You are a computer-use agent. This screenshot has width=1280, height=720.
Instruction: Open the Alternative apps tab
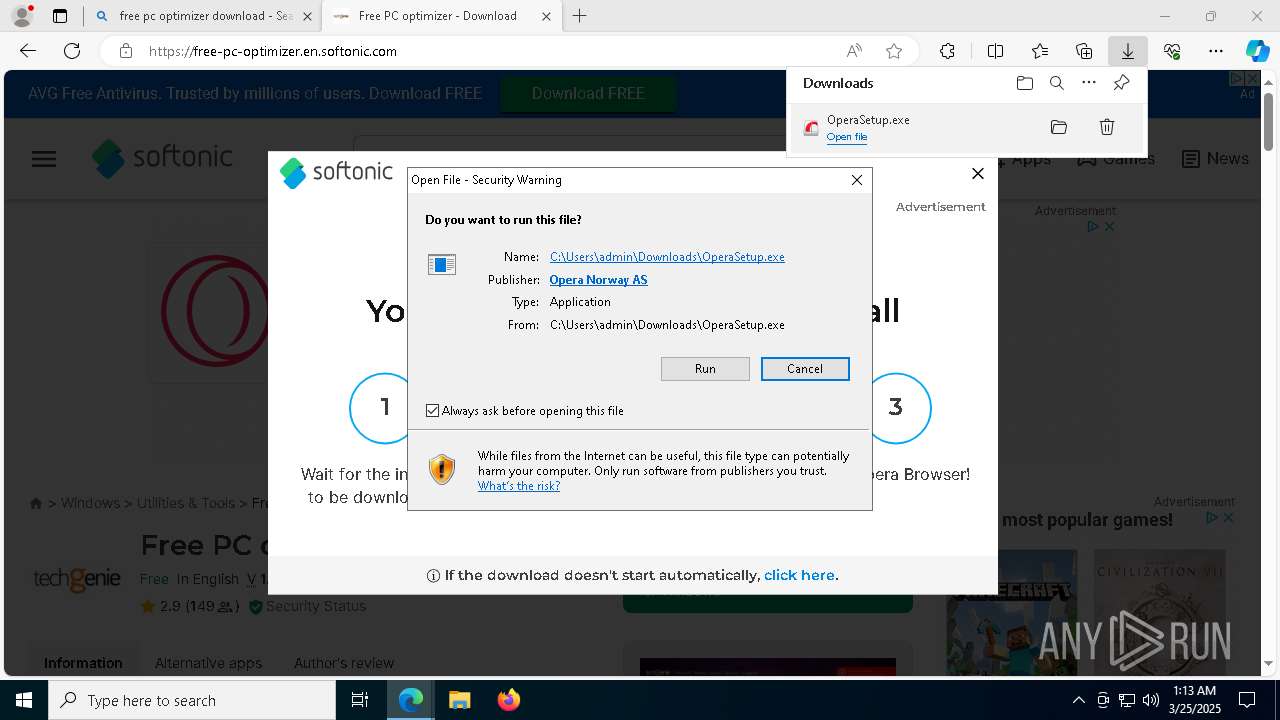(208, 663)
